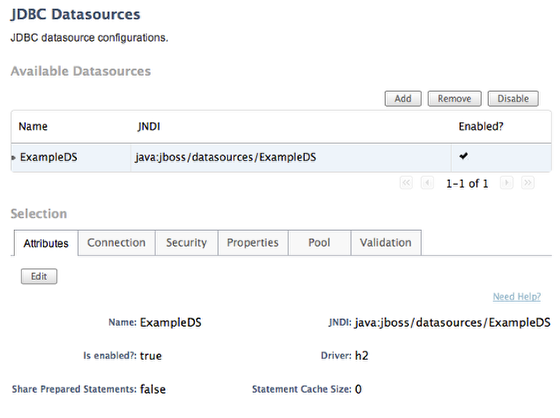Go to first page of datasources

point(406,183)
